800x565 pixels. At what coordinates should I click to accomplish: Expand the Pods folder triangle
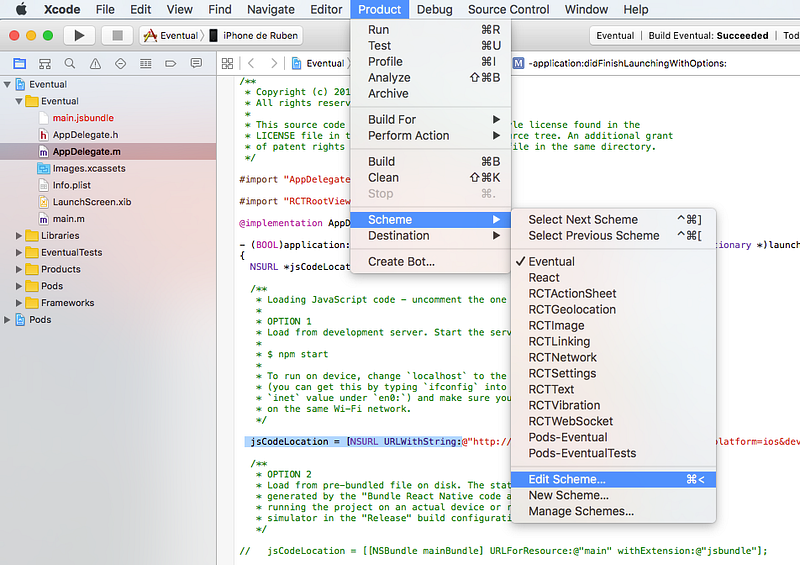pyautogui.click(x=19, y=286)
